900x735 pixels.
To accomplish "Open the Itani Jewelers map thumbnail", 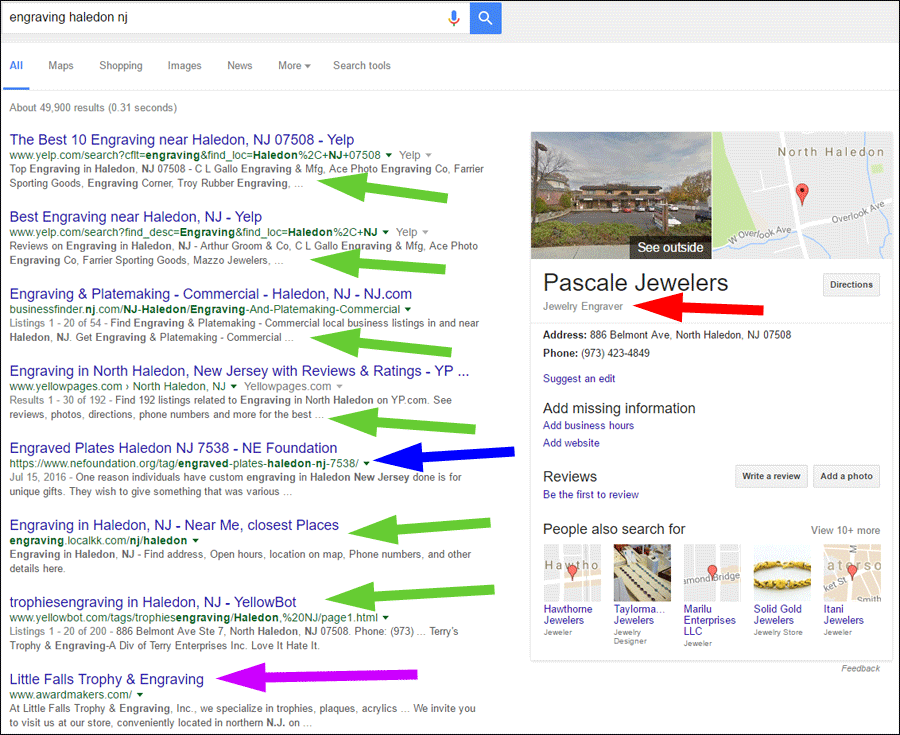I will [852, 573].
